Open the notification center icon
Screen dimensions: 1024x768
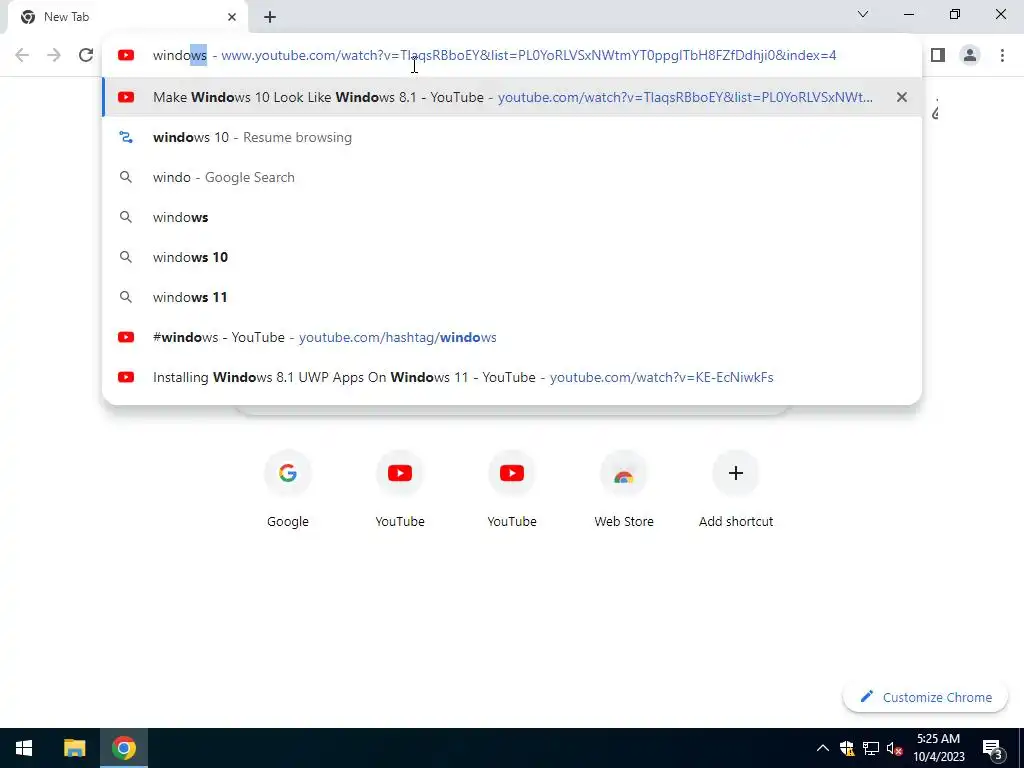click(992, 748)
